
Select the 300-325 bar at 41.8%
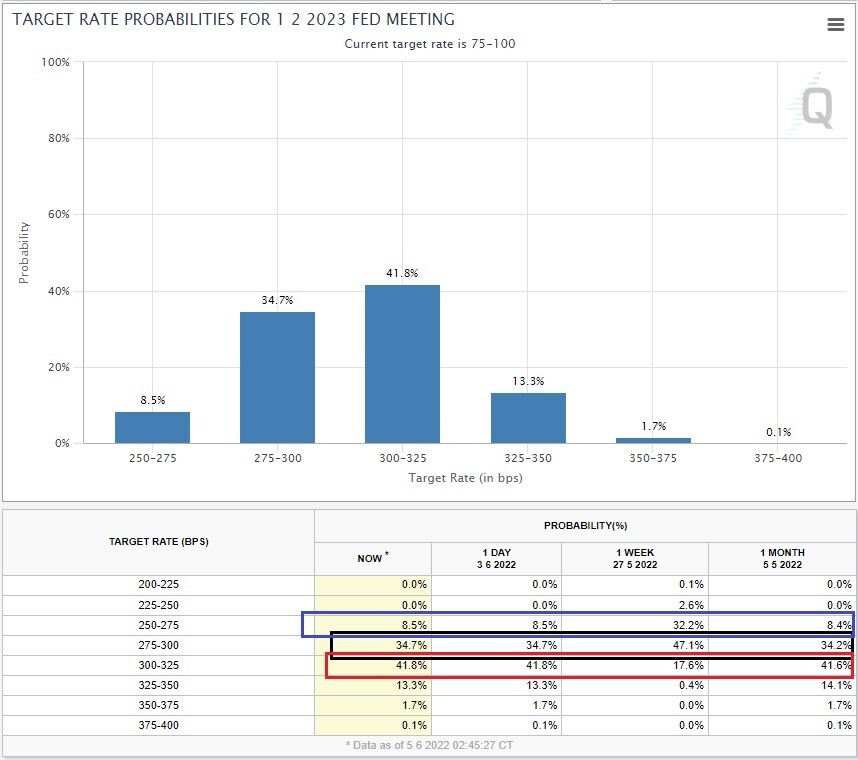(x=402, y=365)
